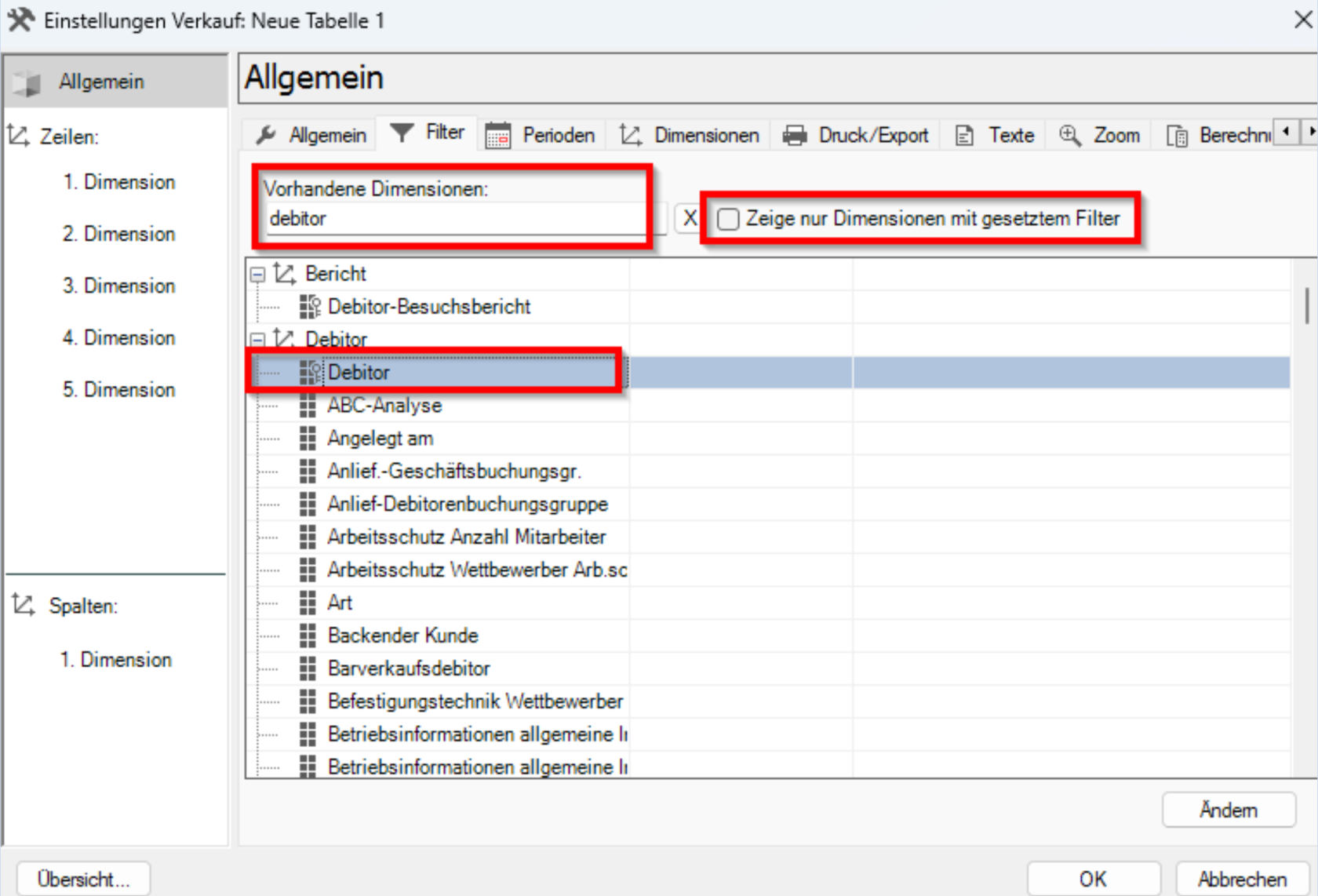Click the axis icon on the Dimensionen tab
The width and height of the screenshot is (1318, 896).
coord(631,135)
